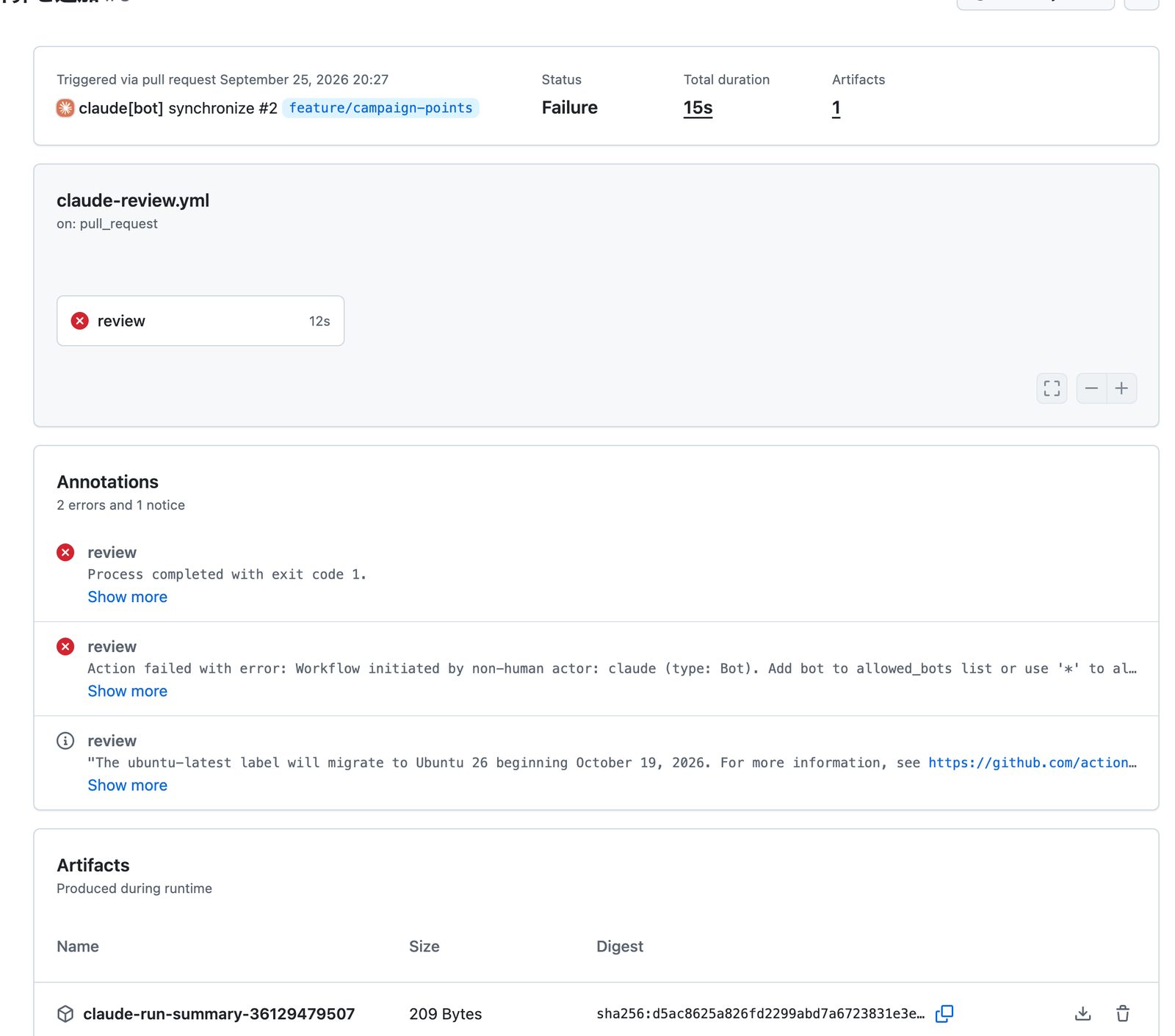Click the 'Process completed with exit code 1.' text
This screenshot has width=1175, height=1036.
(x=227, y=574)
